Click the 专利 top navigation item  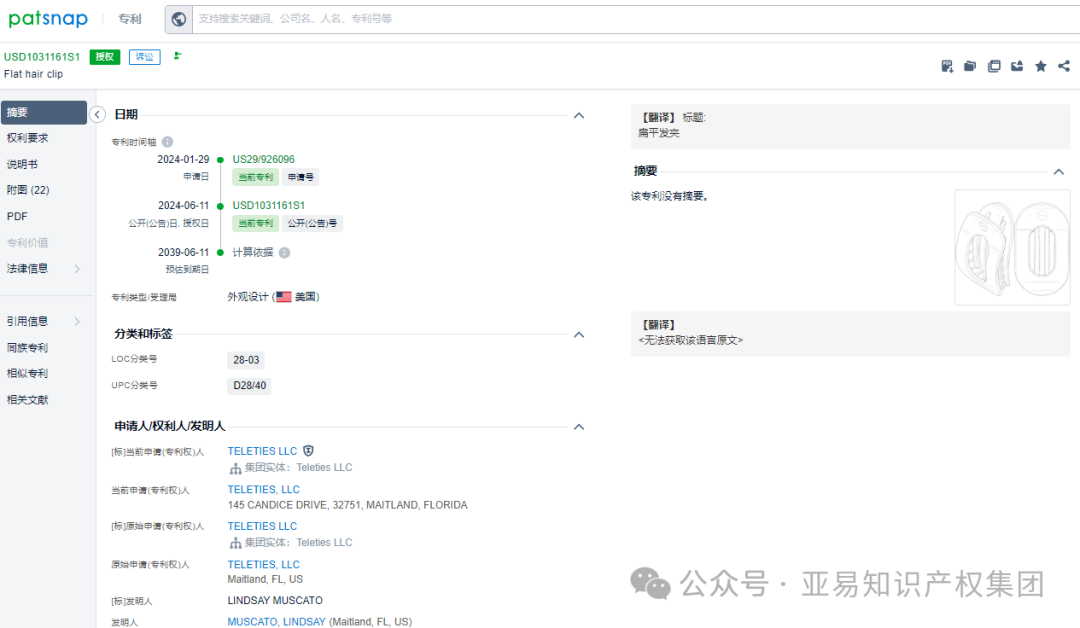pyautogui.click(x=129, y=19)
